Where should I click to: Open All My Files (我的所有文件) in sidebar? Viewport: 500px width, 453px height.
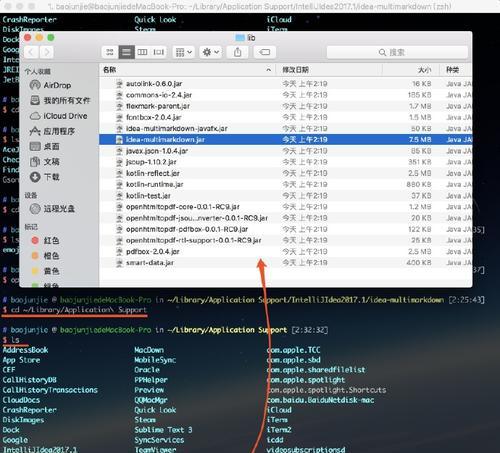[60, 100]
